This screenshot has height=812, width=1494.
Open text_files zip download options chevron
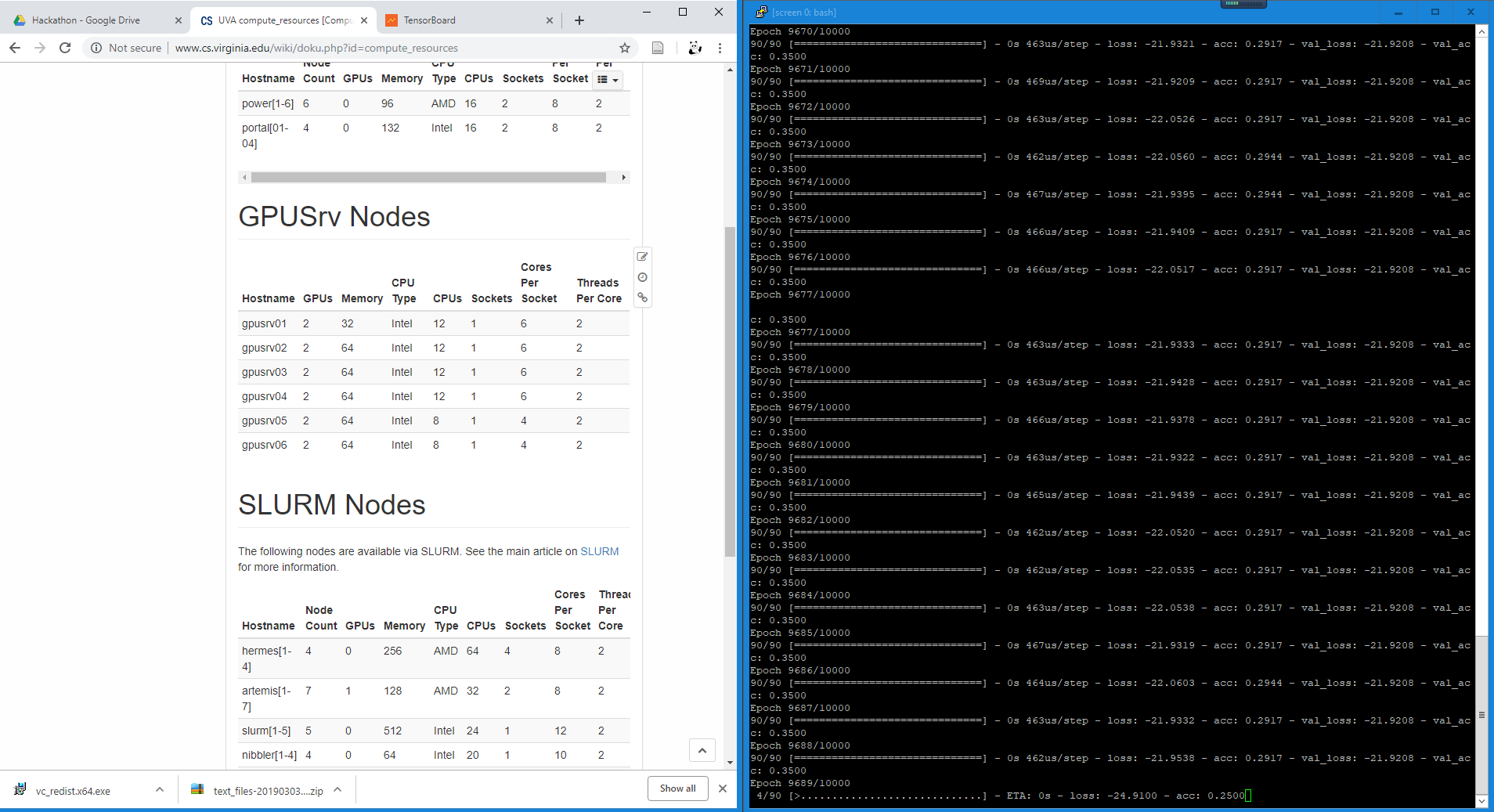tap(337, 790)
